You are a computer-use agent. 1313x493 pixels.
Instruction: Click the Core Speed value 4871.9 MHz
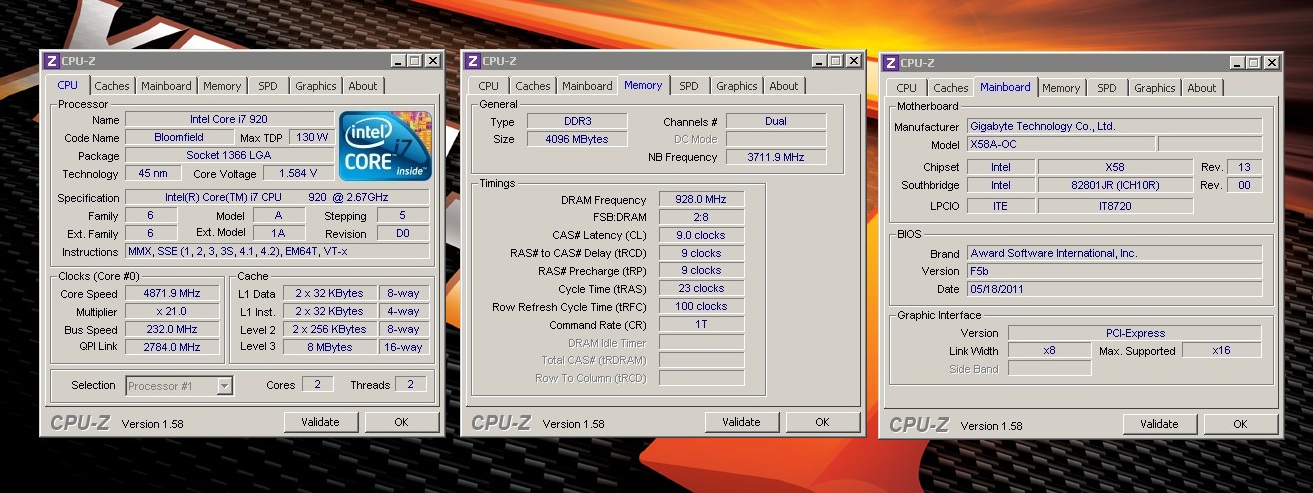coord(171,294)
